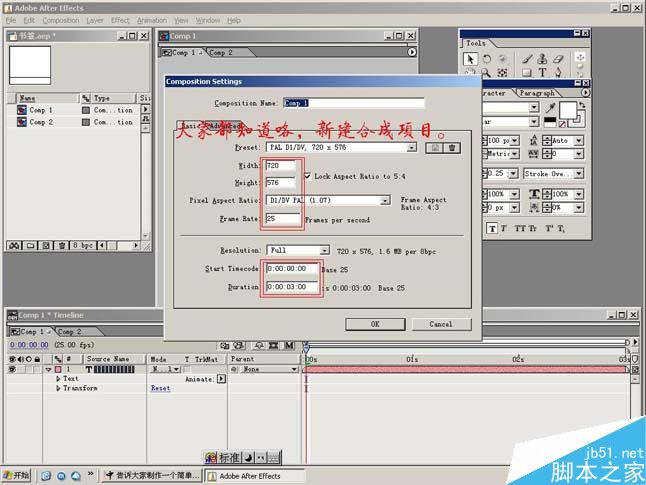This screenshot has height=485, width=646.
Task: Click the 8 bpc button in Project panel
Action: [83, 246]
